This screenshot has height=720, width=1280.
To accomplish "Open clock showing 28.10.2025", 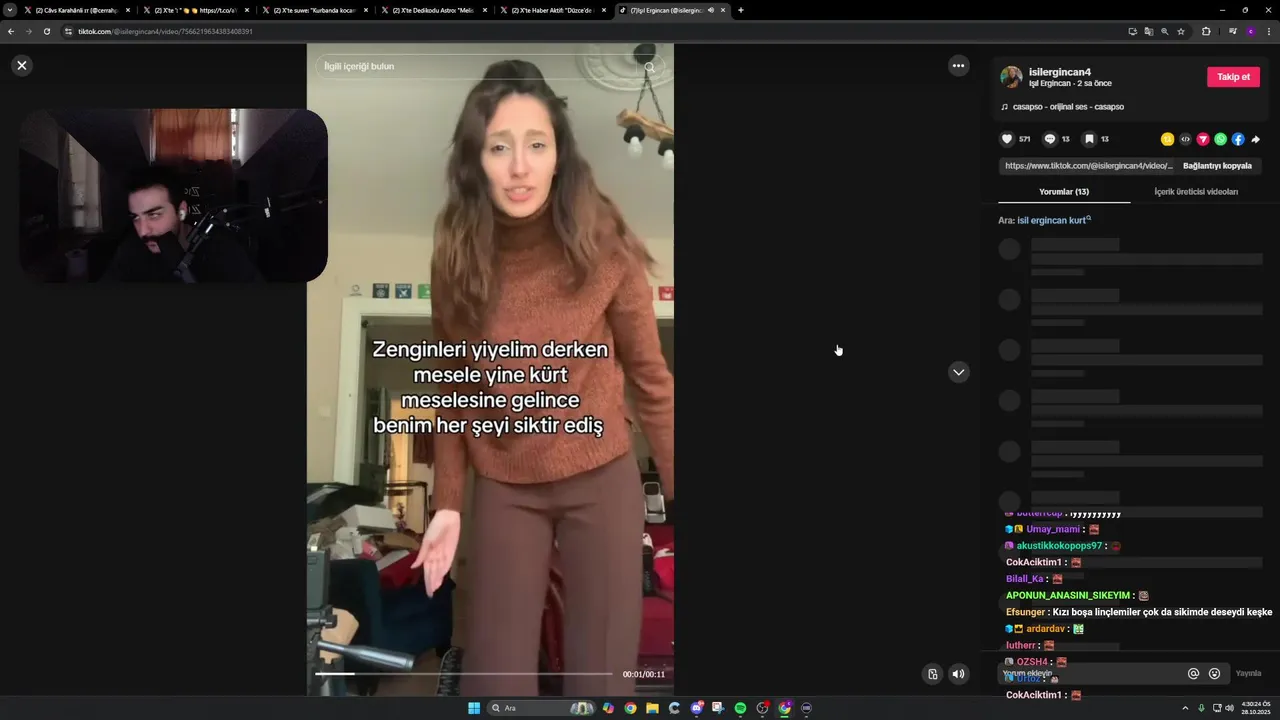I will point(1254,708).
